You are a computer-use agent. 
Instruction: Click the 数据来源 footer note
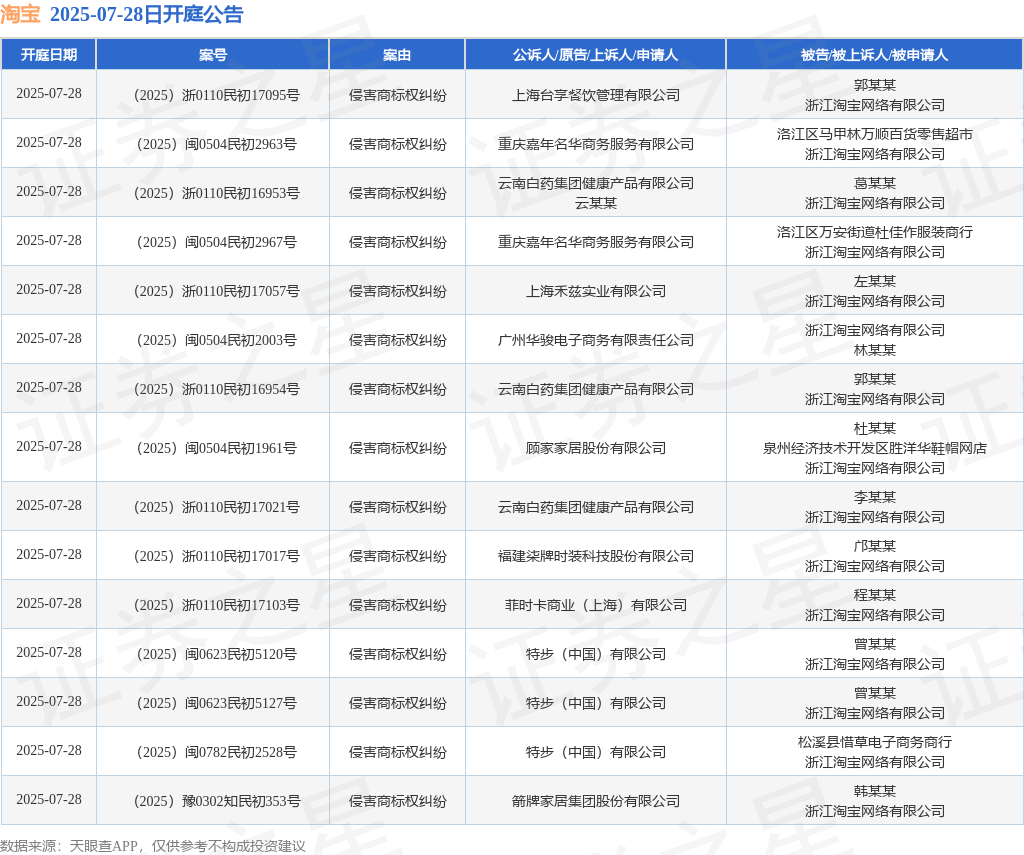[153, 846]
